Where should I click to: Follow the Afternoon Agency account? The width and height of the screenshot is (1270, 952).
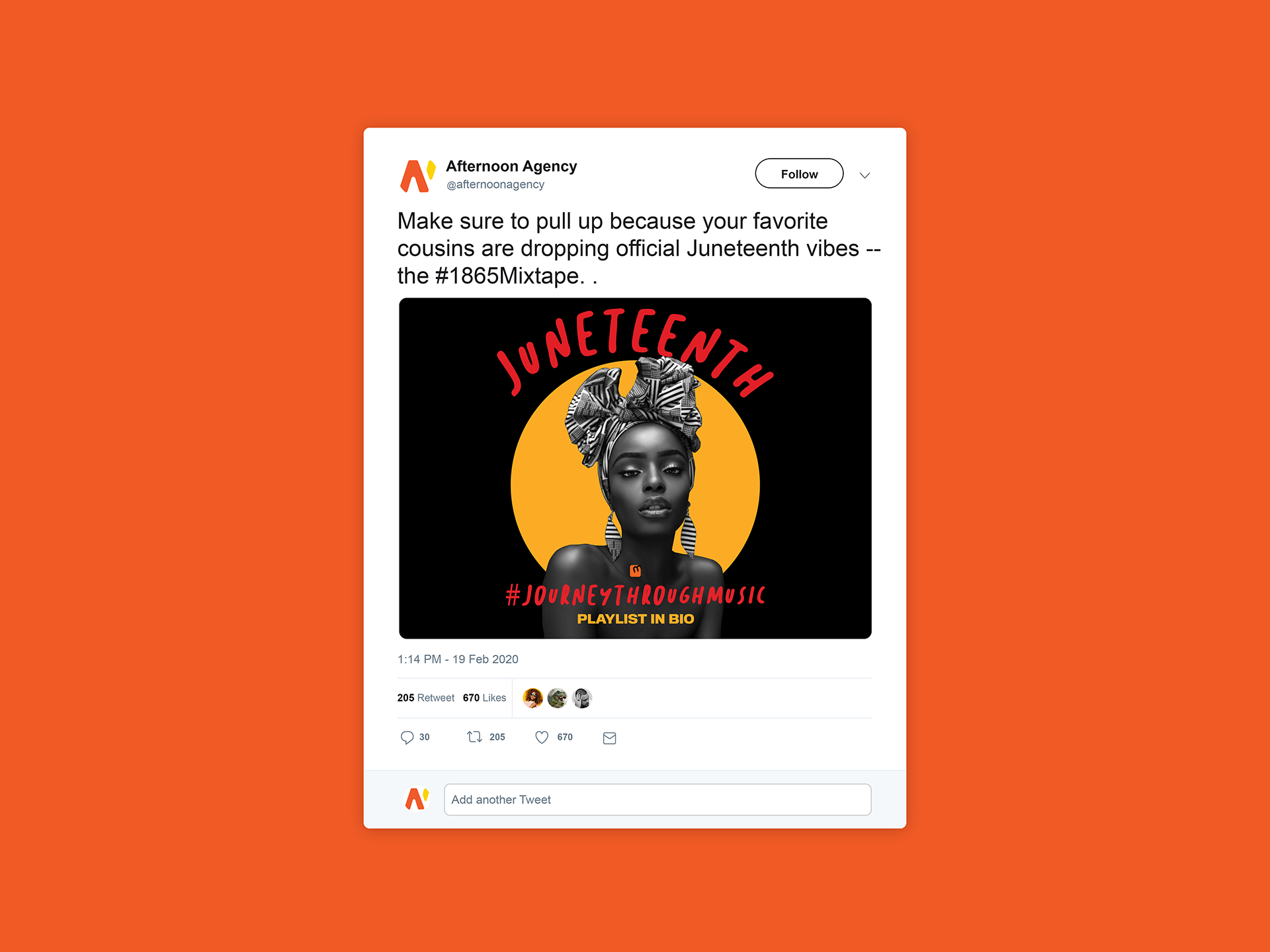[x=799, y=173]
